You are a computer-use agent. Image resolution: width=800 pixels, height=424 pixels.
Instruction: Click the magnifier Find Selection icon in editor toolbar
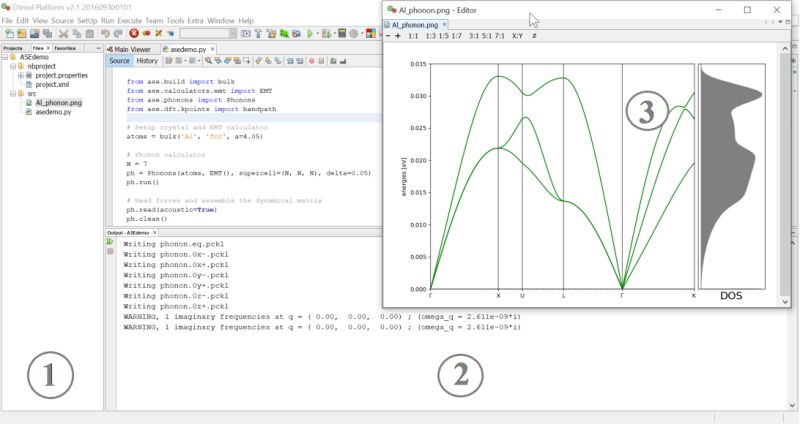click(208, 61)
